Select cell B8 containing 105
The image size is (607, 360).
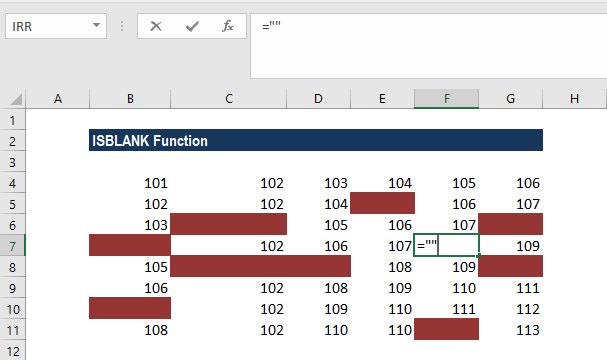130,266
